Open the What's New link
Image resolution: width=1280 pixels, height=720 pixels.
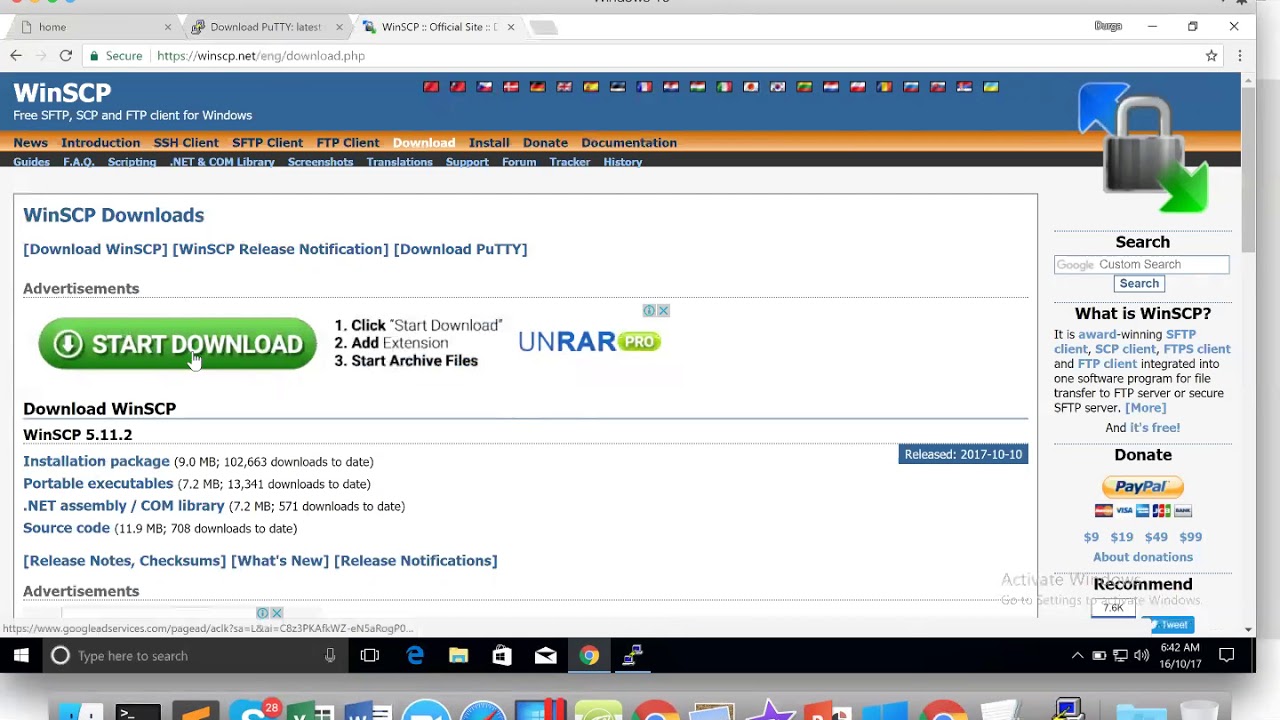pos(280,561)
